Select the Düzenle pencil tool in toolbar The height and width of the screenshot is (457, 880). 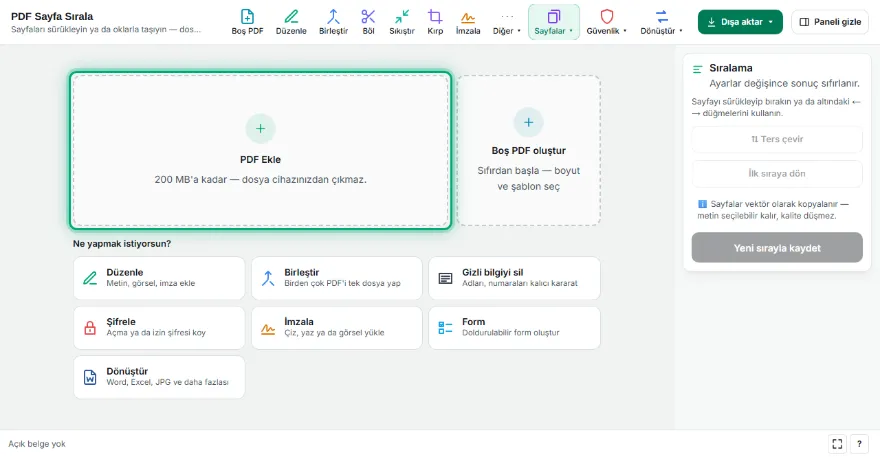[x=291, y=22]
